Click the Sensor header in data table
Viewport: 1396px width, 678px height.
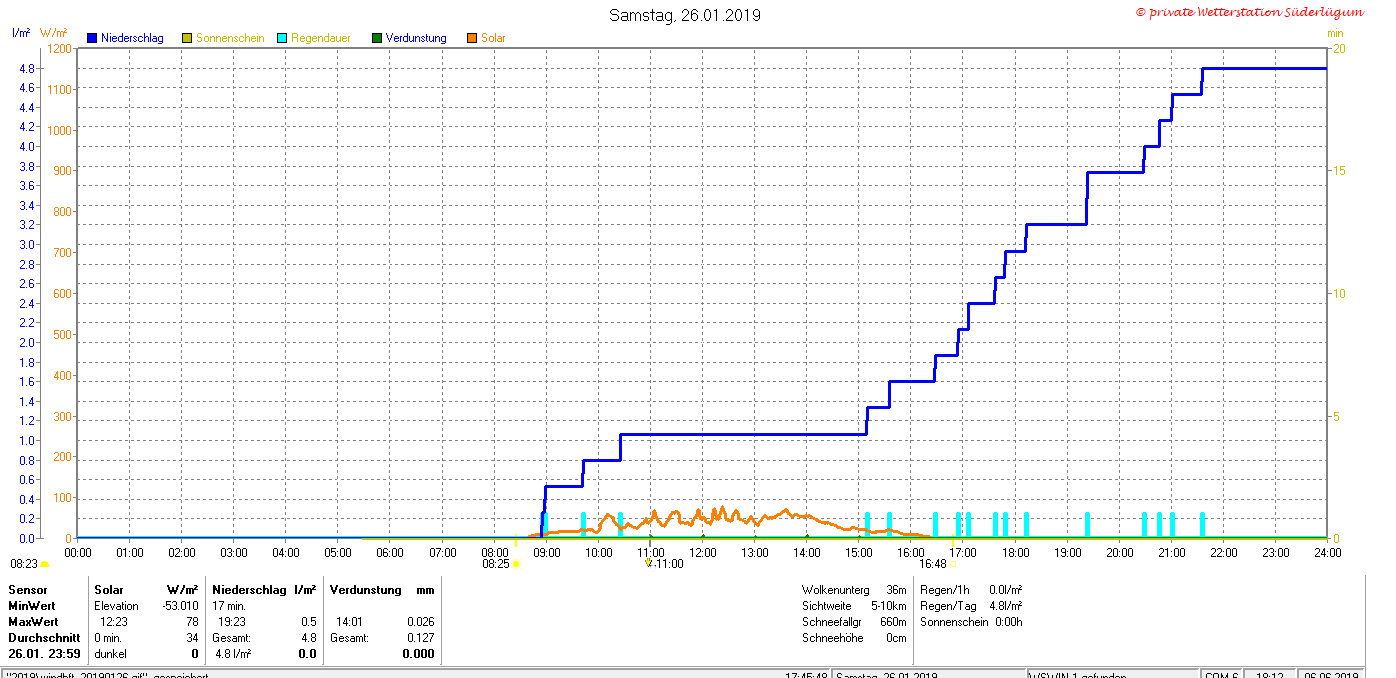pos(28,590)
